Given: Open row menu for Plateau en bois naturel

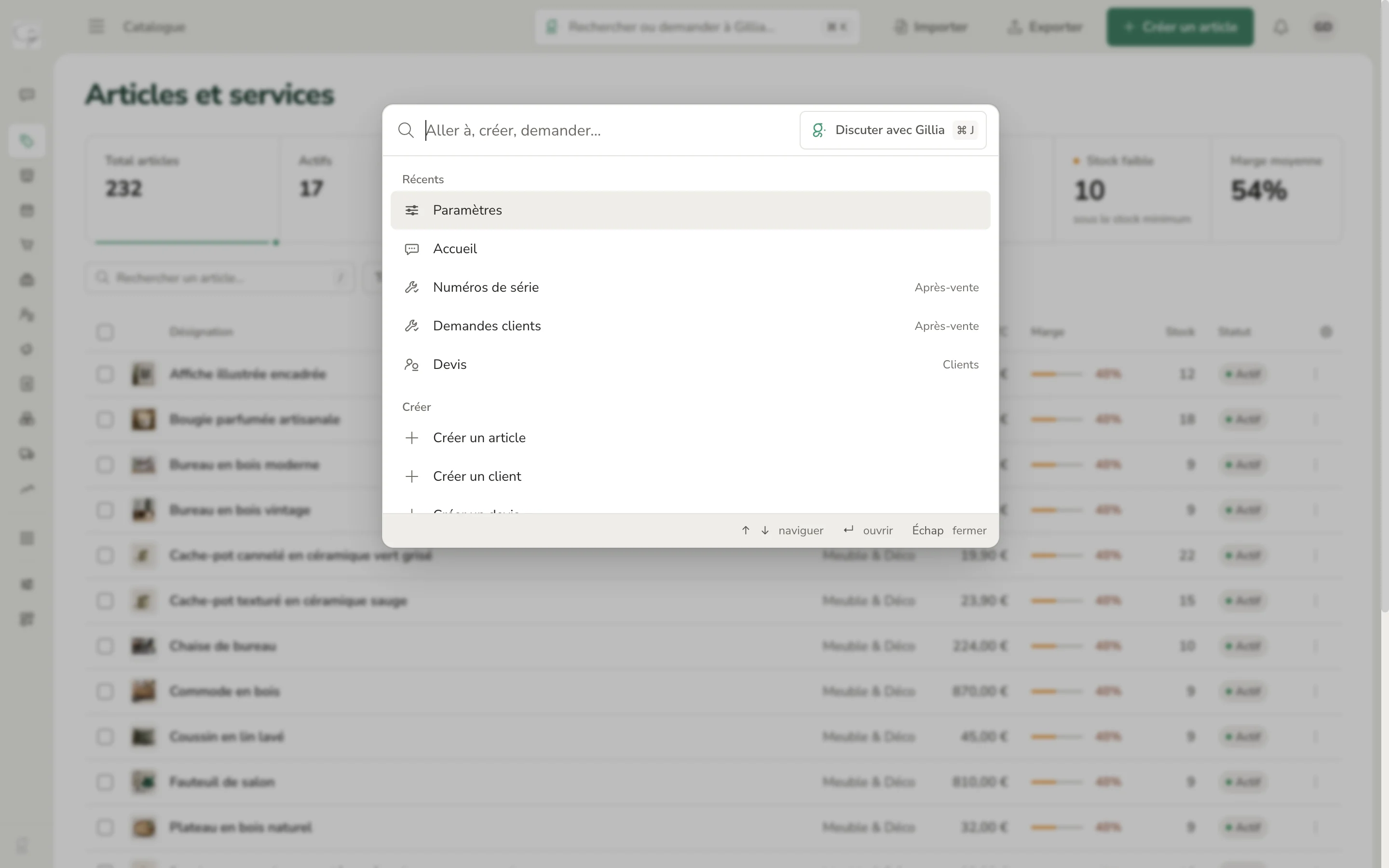Looking at the screenshot, I should (1316, 827).
